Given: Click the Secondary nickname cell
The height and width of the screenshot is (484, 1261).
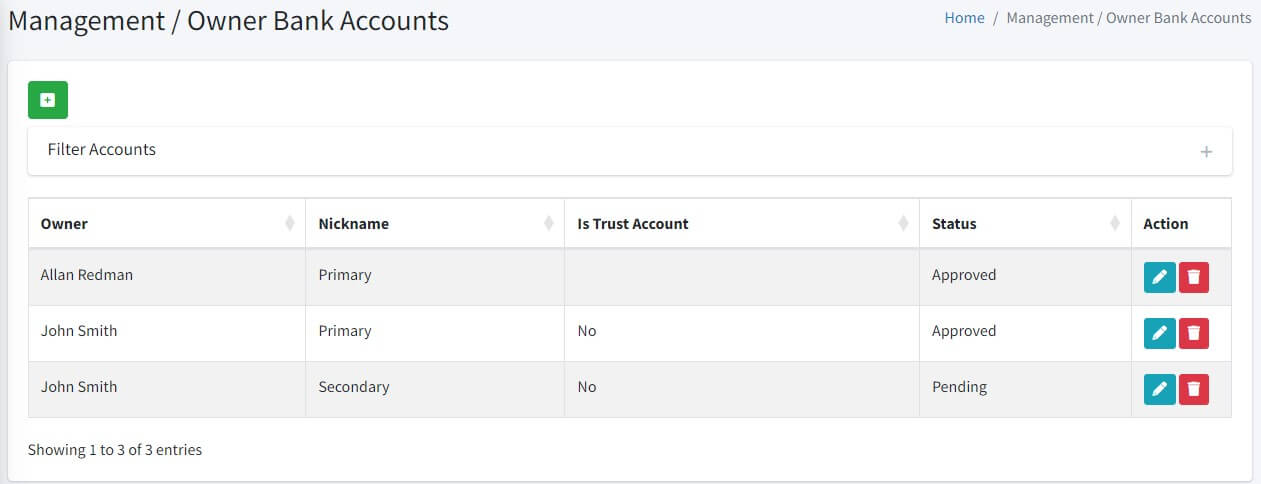Looking at the screenshot, I should 435,389.
